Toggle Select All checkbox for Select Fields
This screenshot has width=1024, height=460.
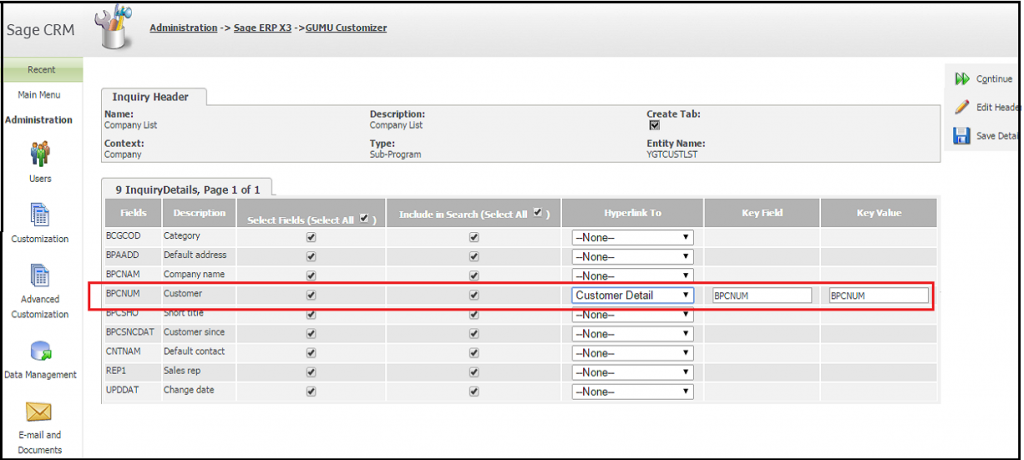364,219
